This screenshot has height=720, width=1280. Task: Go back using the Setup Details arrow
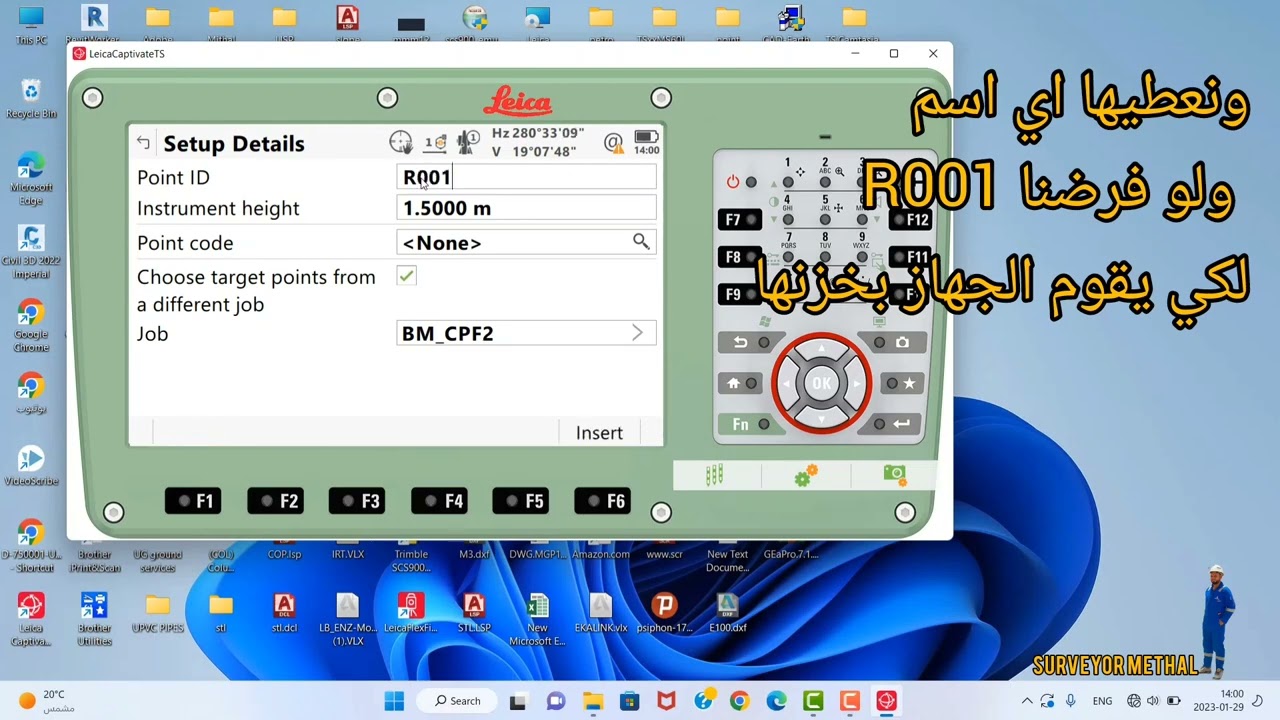click(143, 143)
